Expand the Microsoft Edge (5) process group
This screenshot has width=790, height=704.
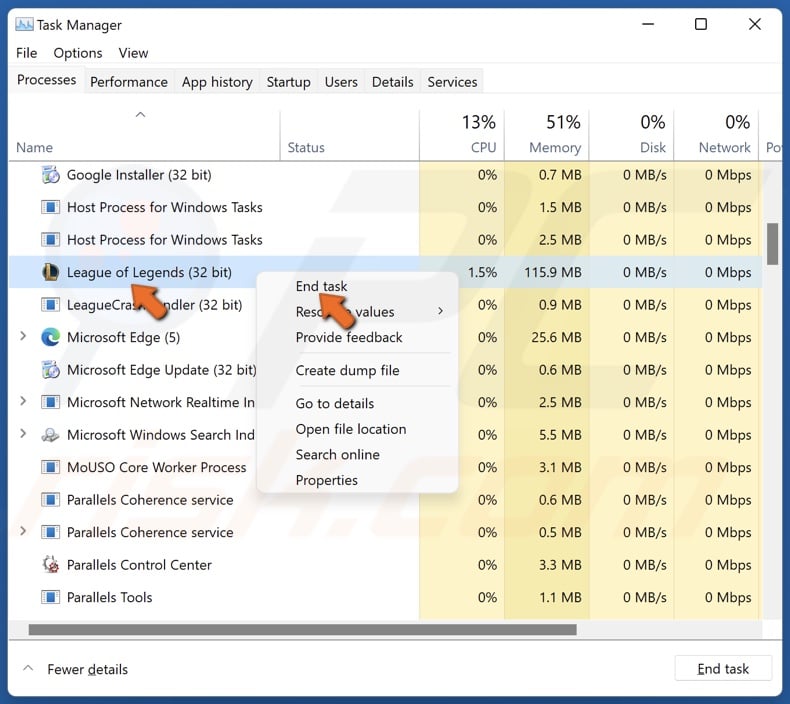23,336
